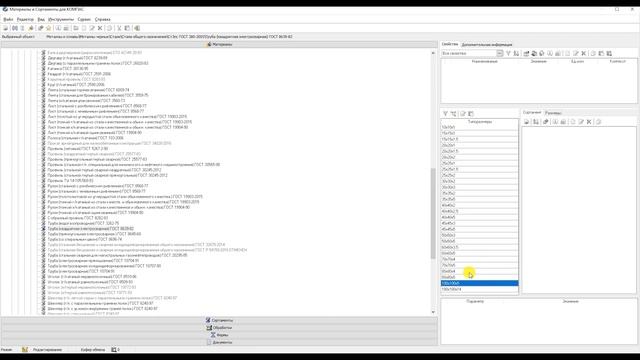The height and width of the screenshot is (360, 640).
Task: Select tree row 'Квадрат (г/катаный) ГОСТ 2591-2006'
Action: 79,74
